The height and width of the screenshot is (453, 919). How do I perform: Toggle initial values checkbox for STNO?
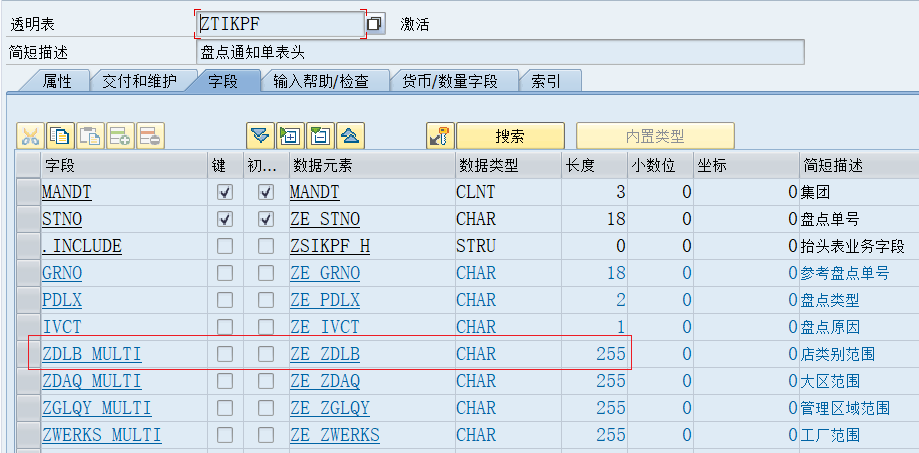[267, 219]
